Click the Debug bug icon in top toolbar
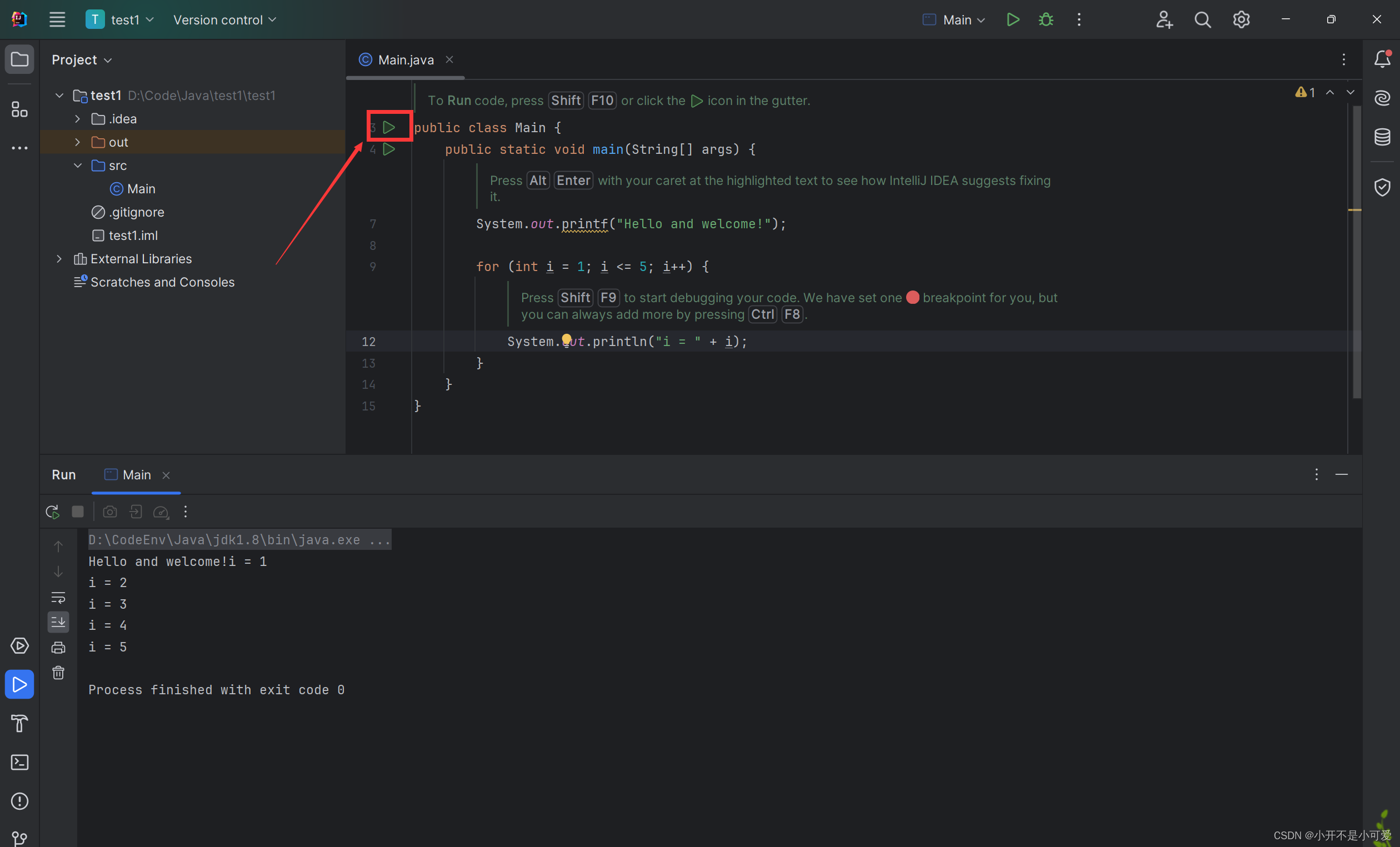 1046,20
